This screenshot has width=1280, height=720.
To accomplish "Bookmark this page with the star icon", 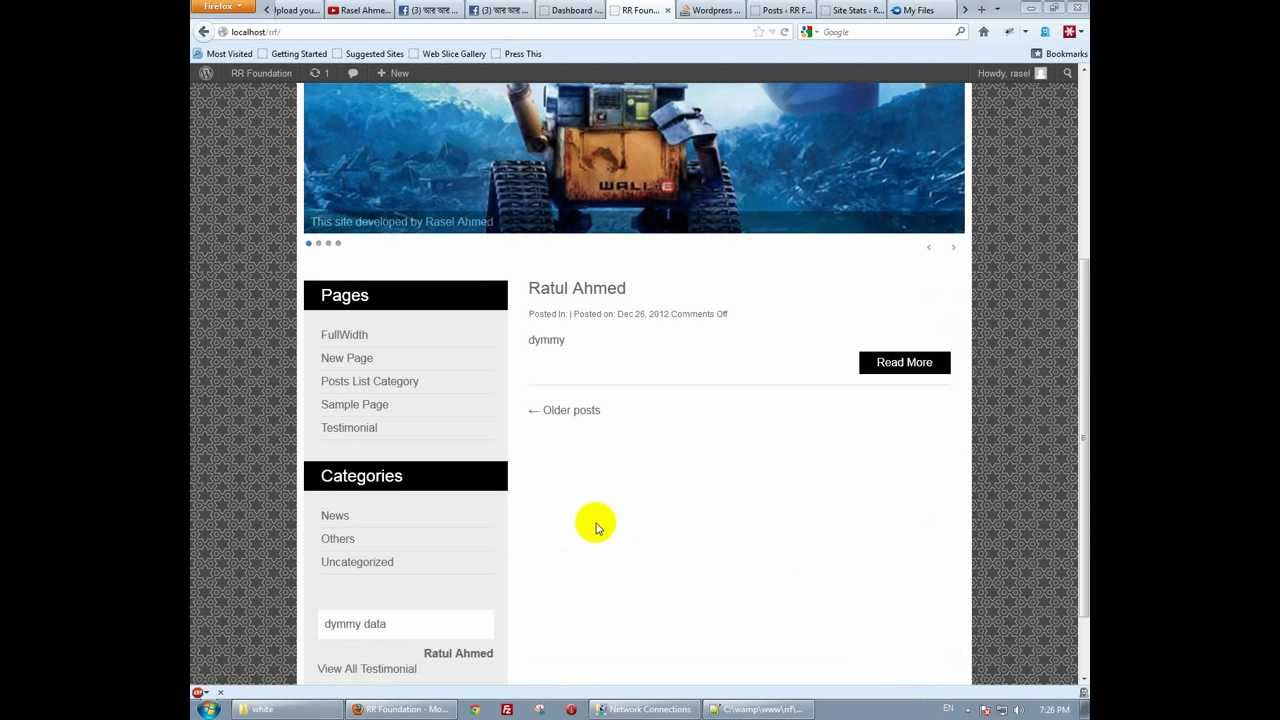I will coord(758,32).
